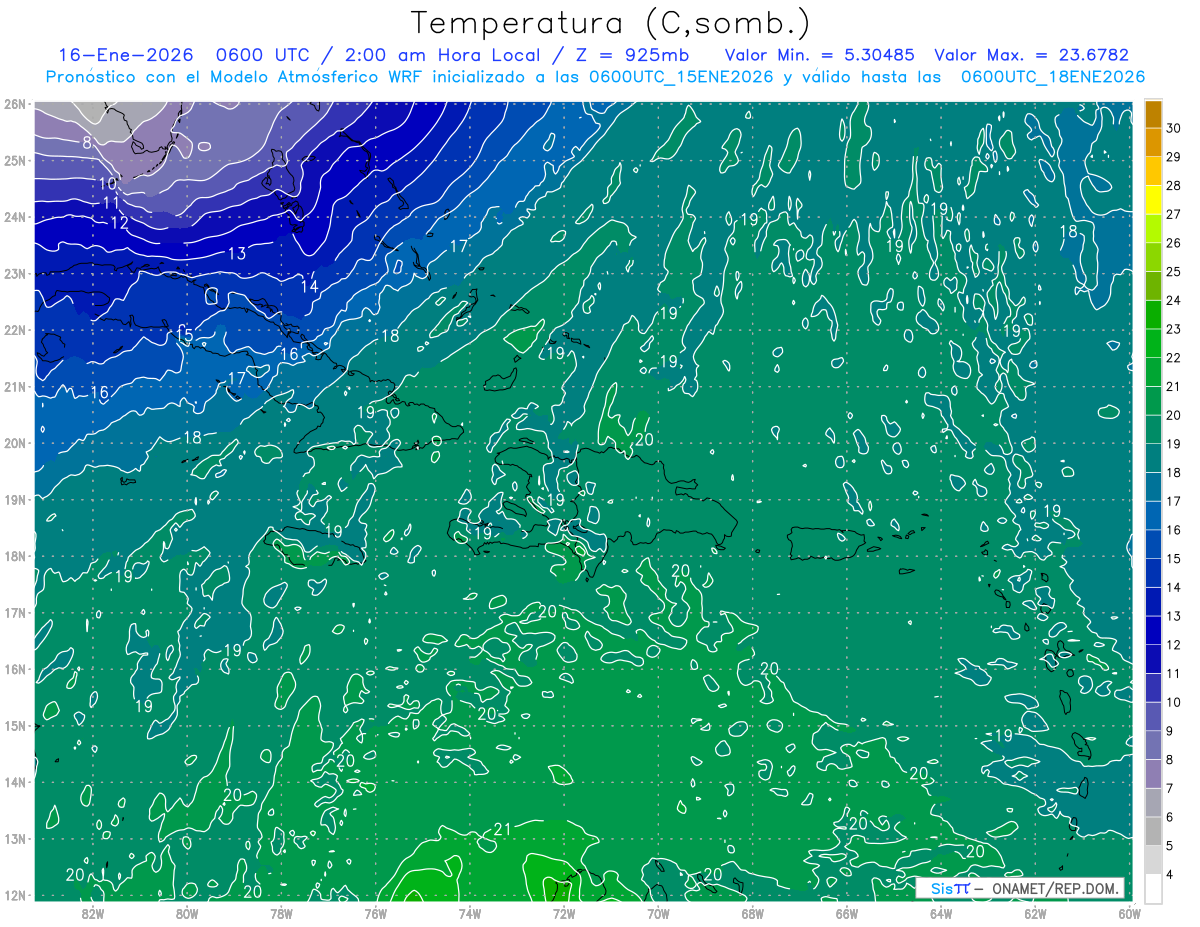The width and height of the screenshot is (1200, 927).
Task: Click the 13 contour label on the map
Action: tap(237, 254)
